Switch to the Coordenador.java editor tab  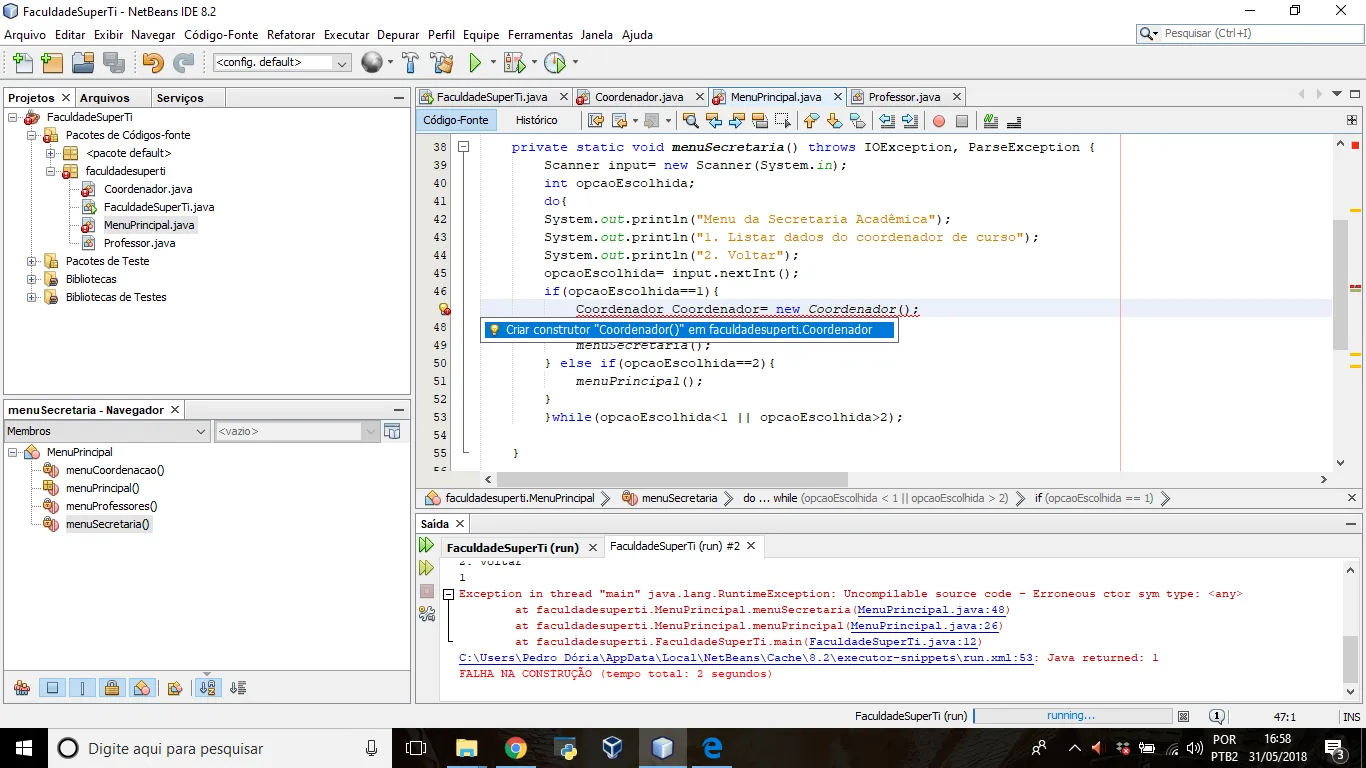point(639,97)
